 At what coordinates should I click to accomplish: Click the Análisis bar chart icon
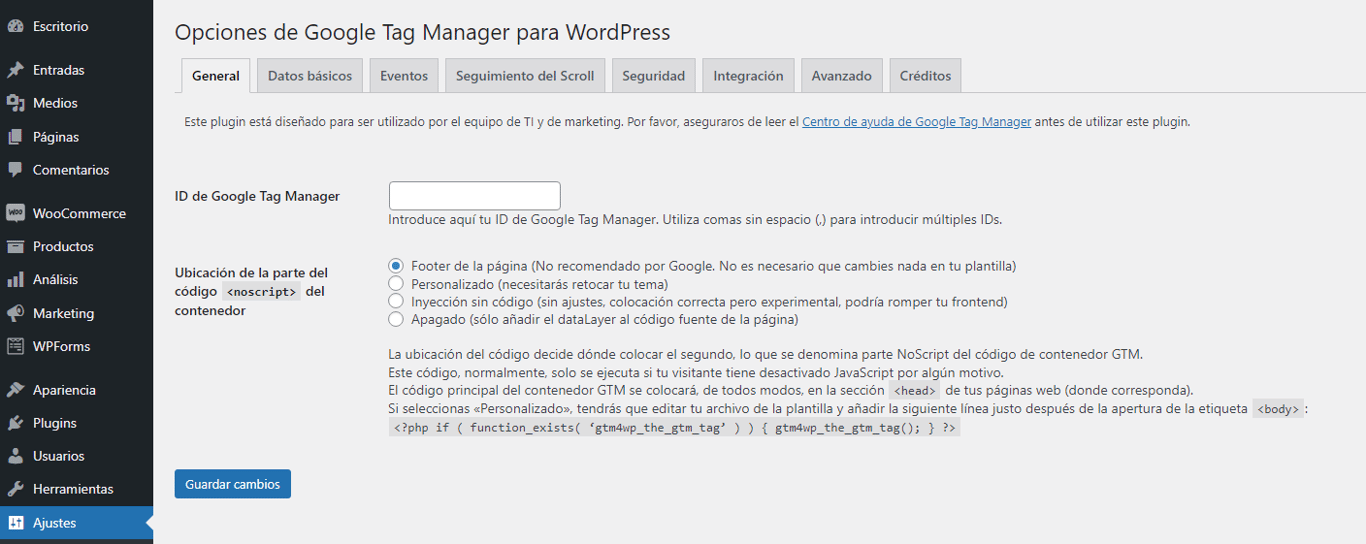pos(15,279)
